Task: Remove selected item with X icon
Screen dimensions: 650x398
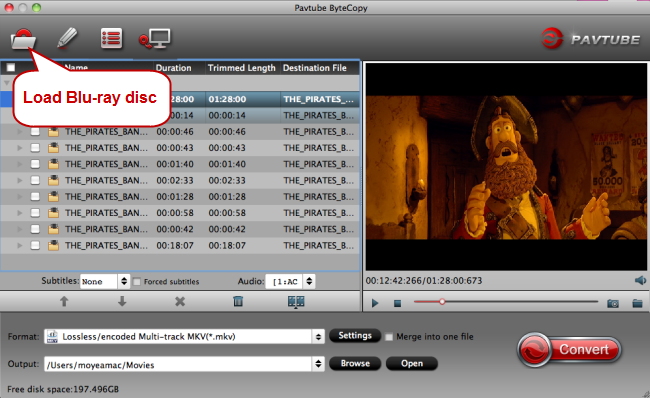Action: tap(180, 301)
